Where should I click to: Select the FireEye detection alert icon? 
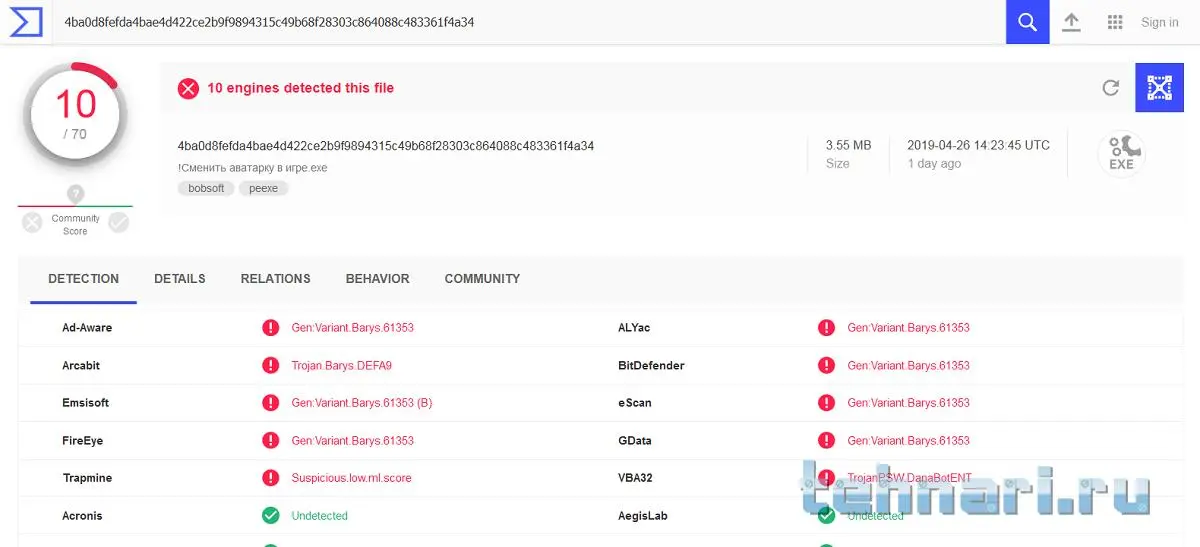pyautogui.click(x=270, y=440)
